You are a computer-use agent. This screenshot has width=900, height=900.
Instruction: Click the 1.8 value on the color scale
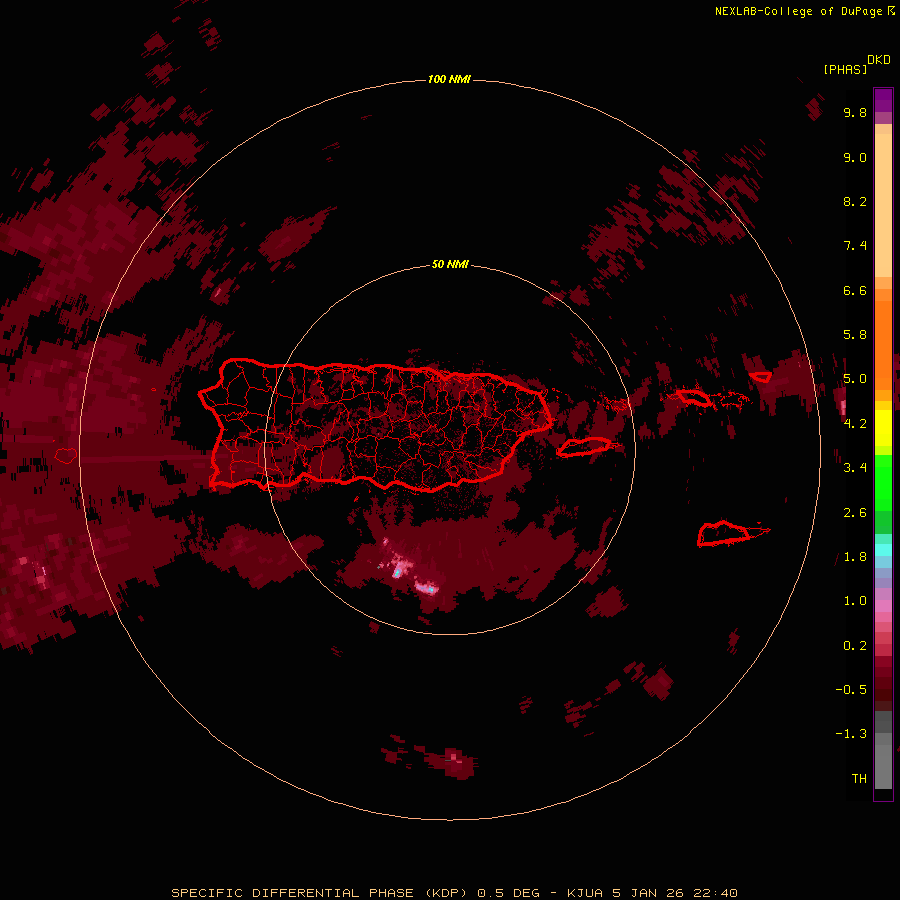pyautogui.click(x=855, y=557)
